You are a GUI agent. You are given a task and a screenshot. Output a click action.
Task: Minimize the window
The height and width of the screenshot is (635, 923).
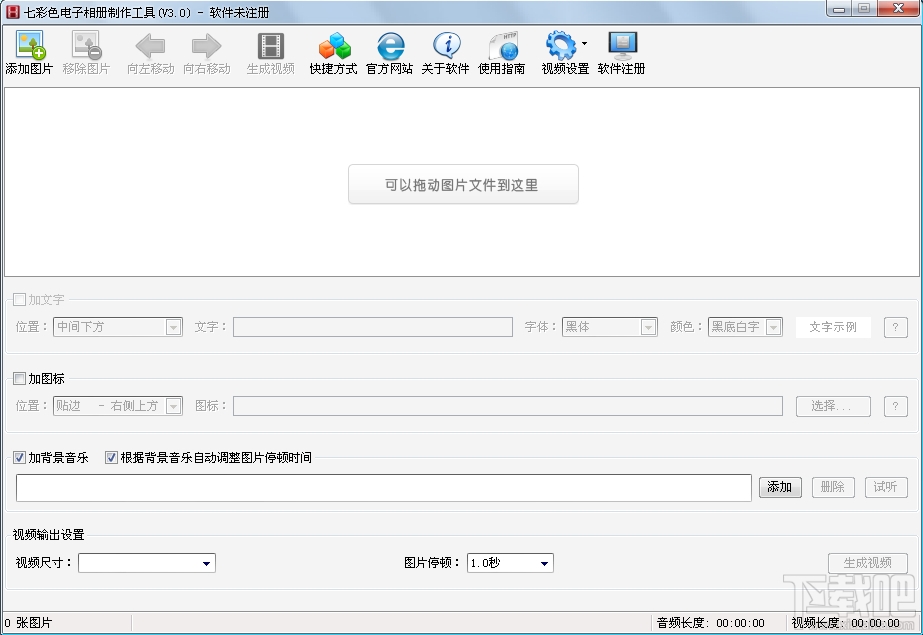[839, 9]
